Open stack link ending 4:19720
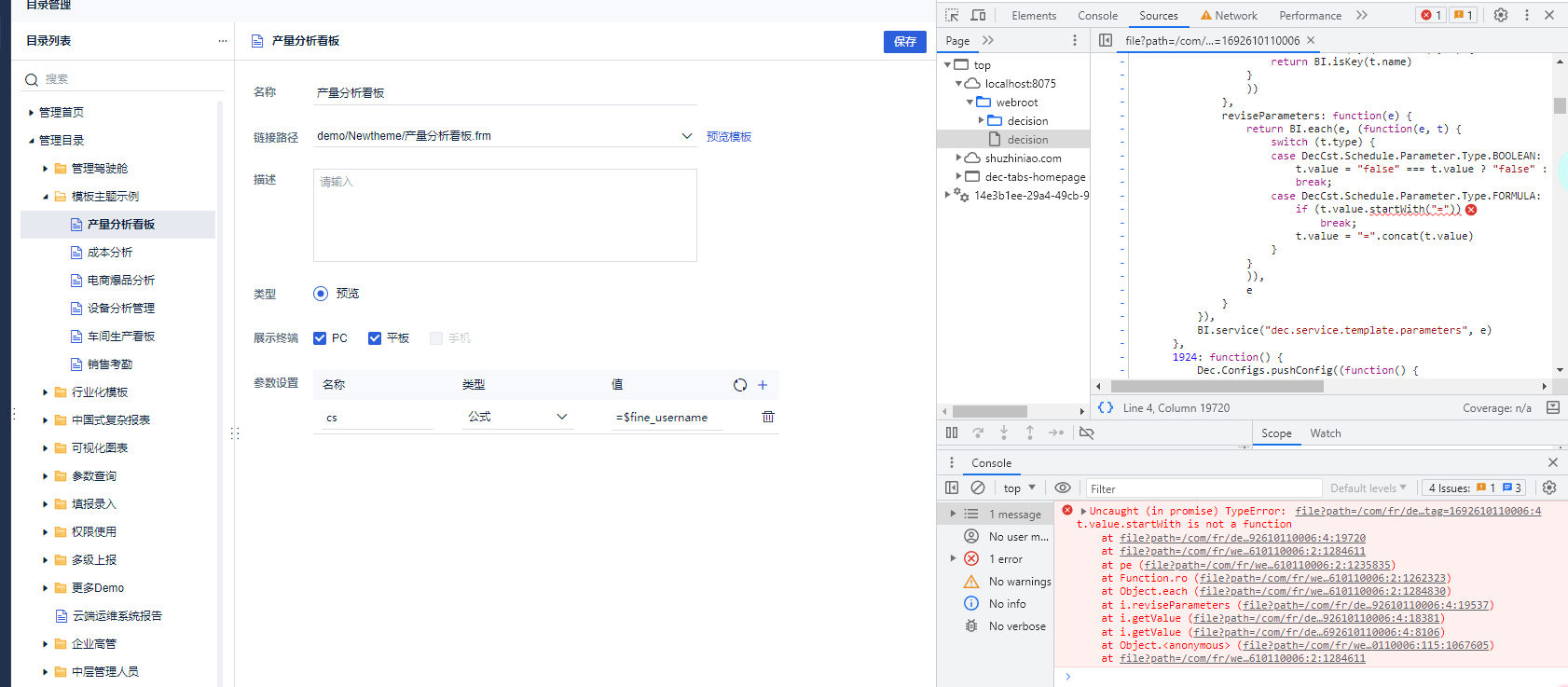Screen dimensions: 1568x687 tap(1243, 538)
